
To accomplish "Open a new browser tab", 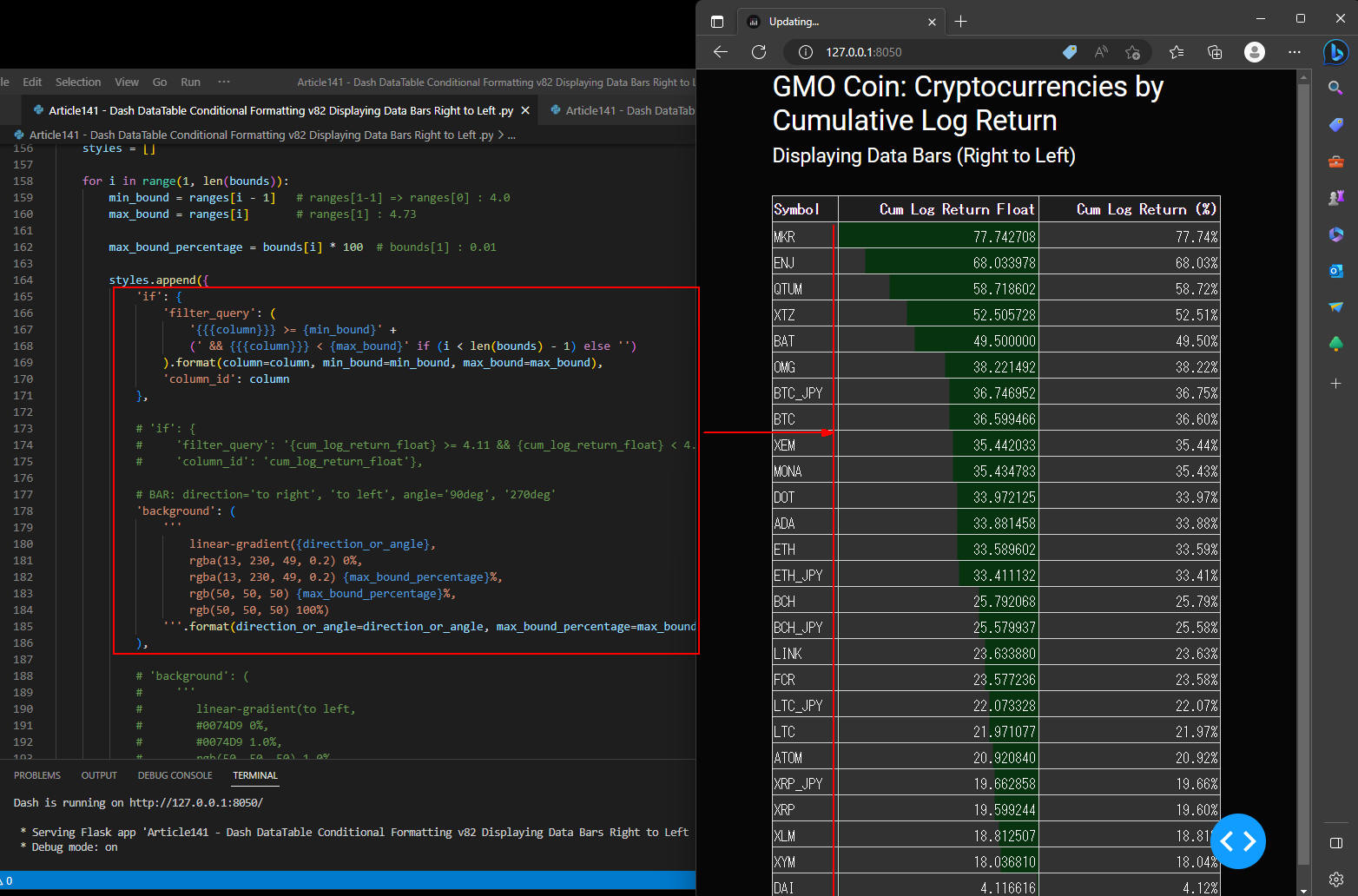I will 960,22.
